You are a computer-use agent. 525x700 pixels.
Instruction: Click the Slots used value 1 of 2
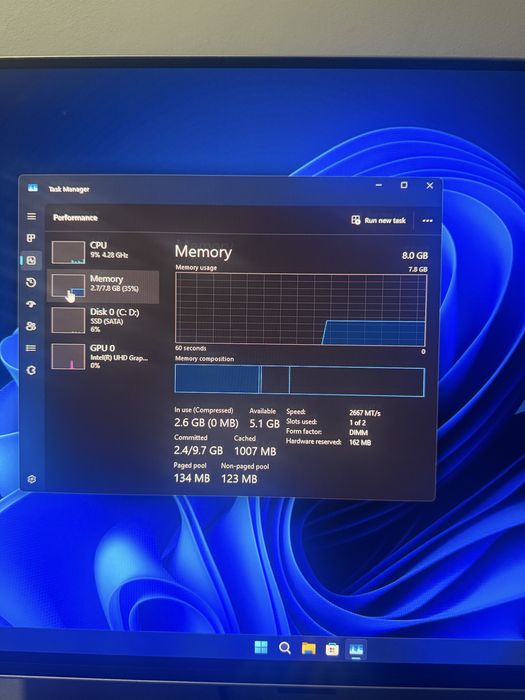pyautogui.click(x=358, y=422)
